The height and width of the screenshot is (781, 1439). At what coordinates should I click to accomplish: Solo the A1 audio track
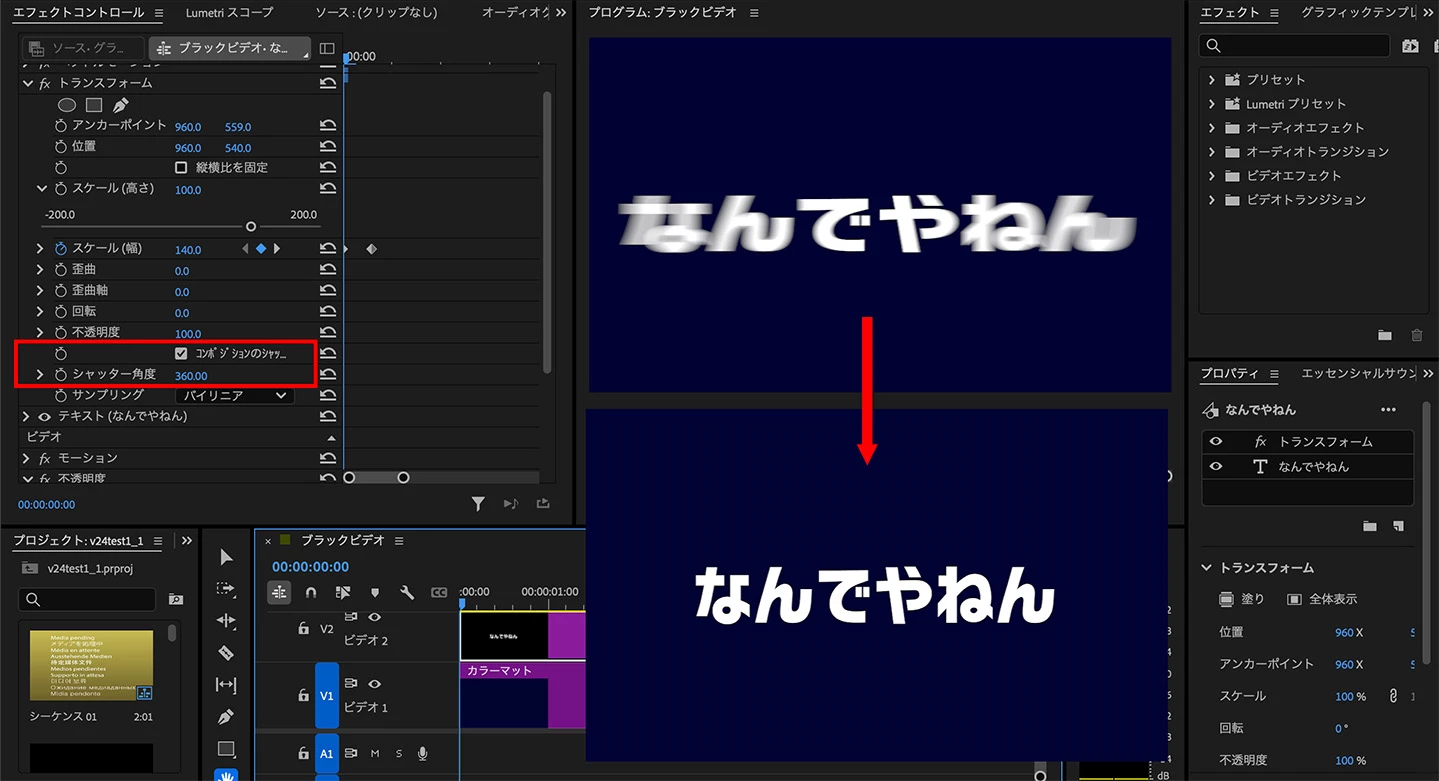[399, 753]
